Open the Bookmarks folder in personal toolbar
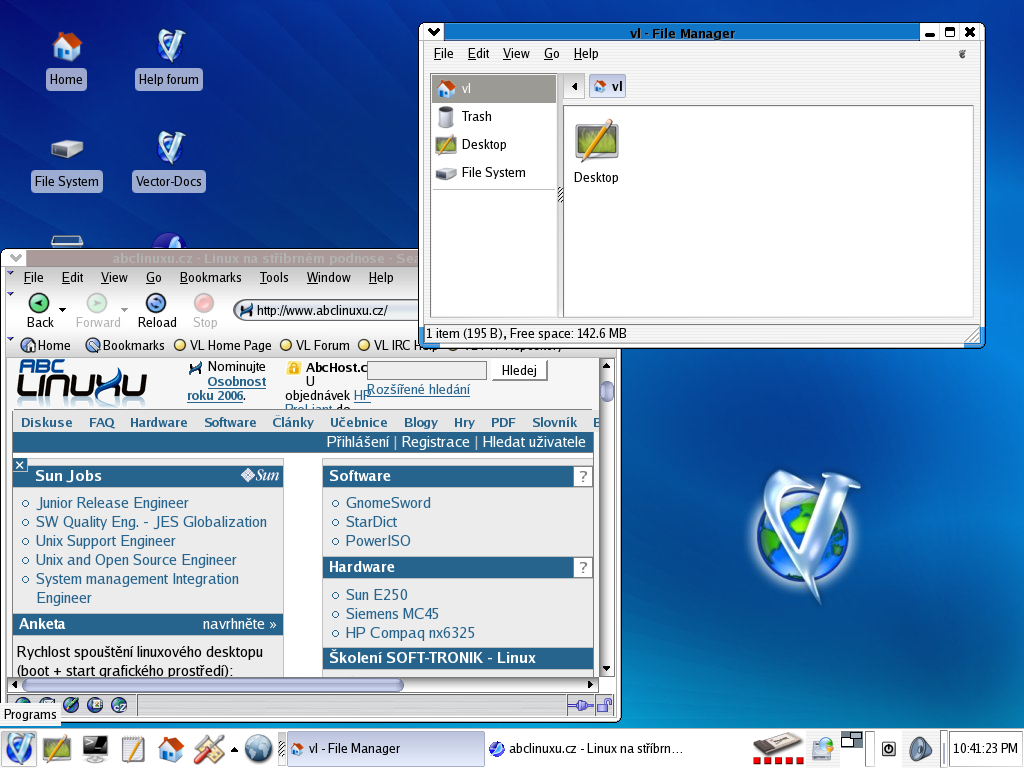1024x768 pixels. (125, 345)
